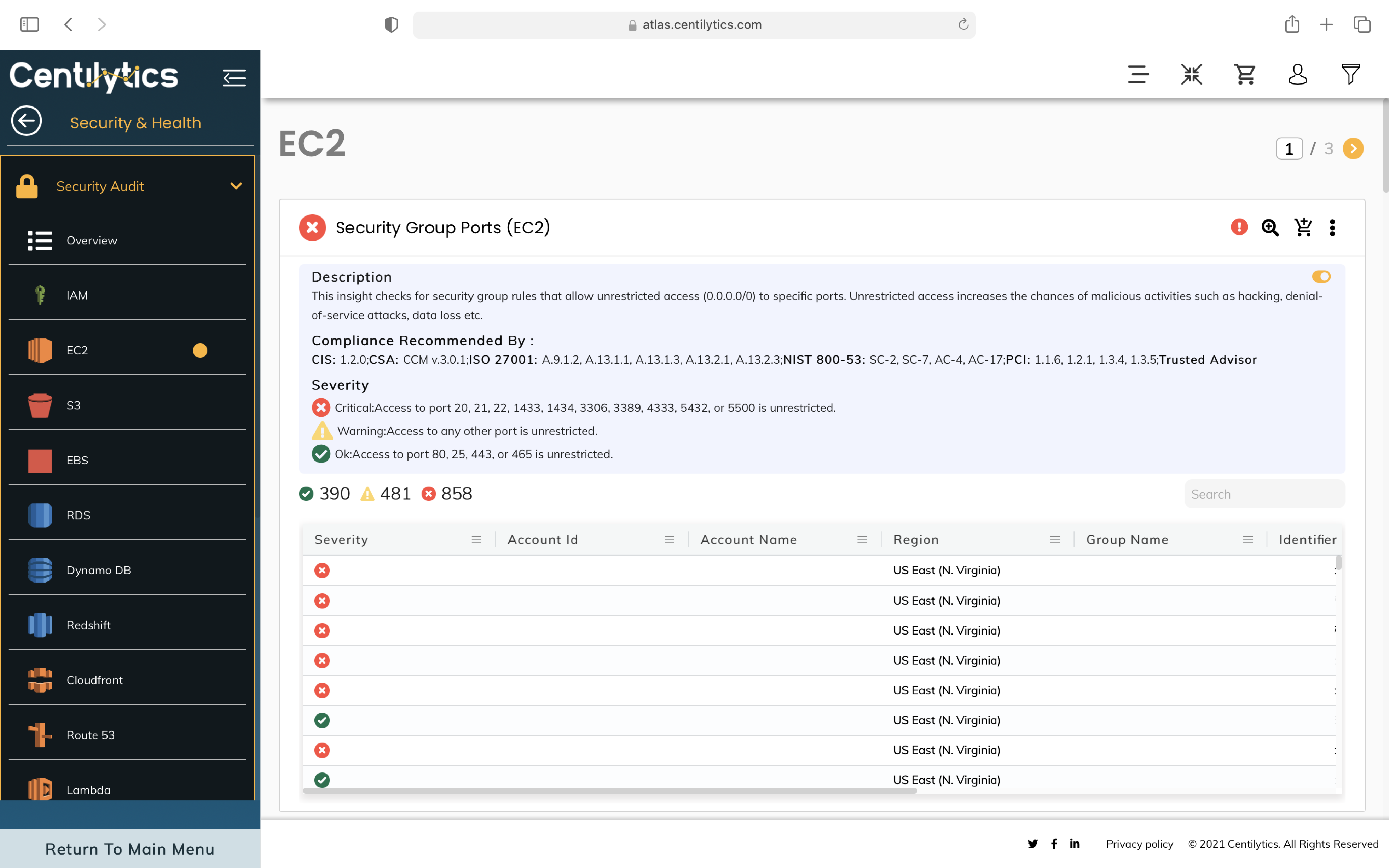Viewport: 1389px width, 868px height.
Task: Click the collapse arrows icon in header
Action: [1192, 75]
